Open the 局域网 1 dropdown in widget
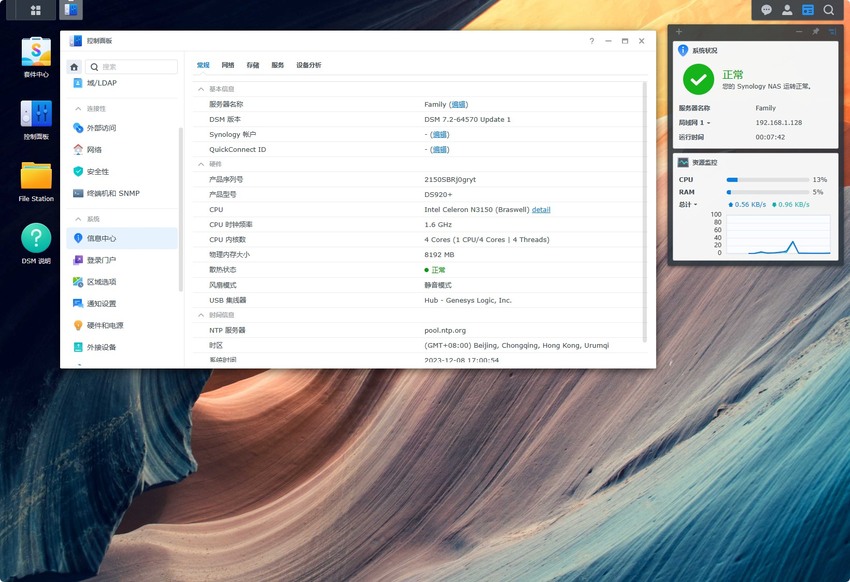This screenshot has width=850, height=582. point(694,123)
